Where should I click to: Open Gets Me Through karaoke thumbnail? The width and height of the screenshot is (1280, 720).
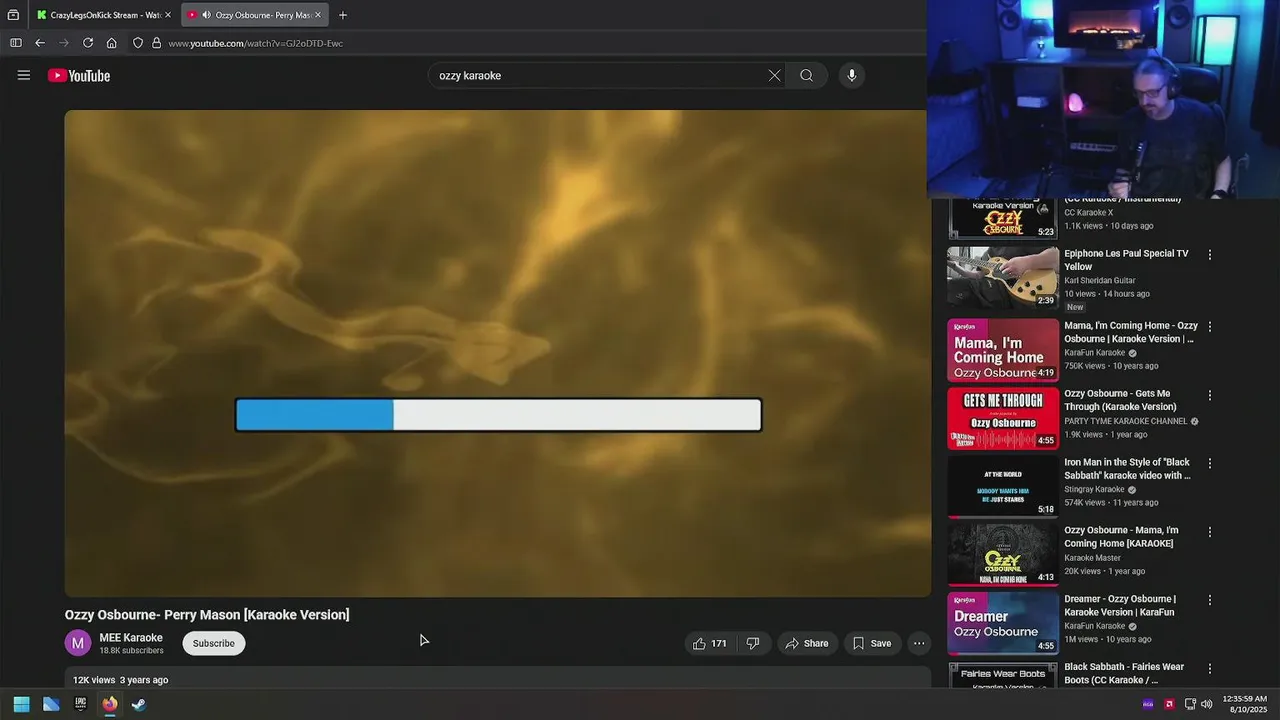[x=1003, y=418]
